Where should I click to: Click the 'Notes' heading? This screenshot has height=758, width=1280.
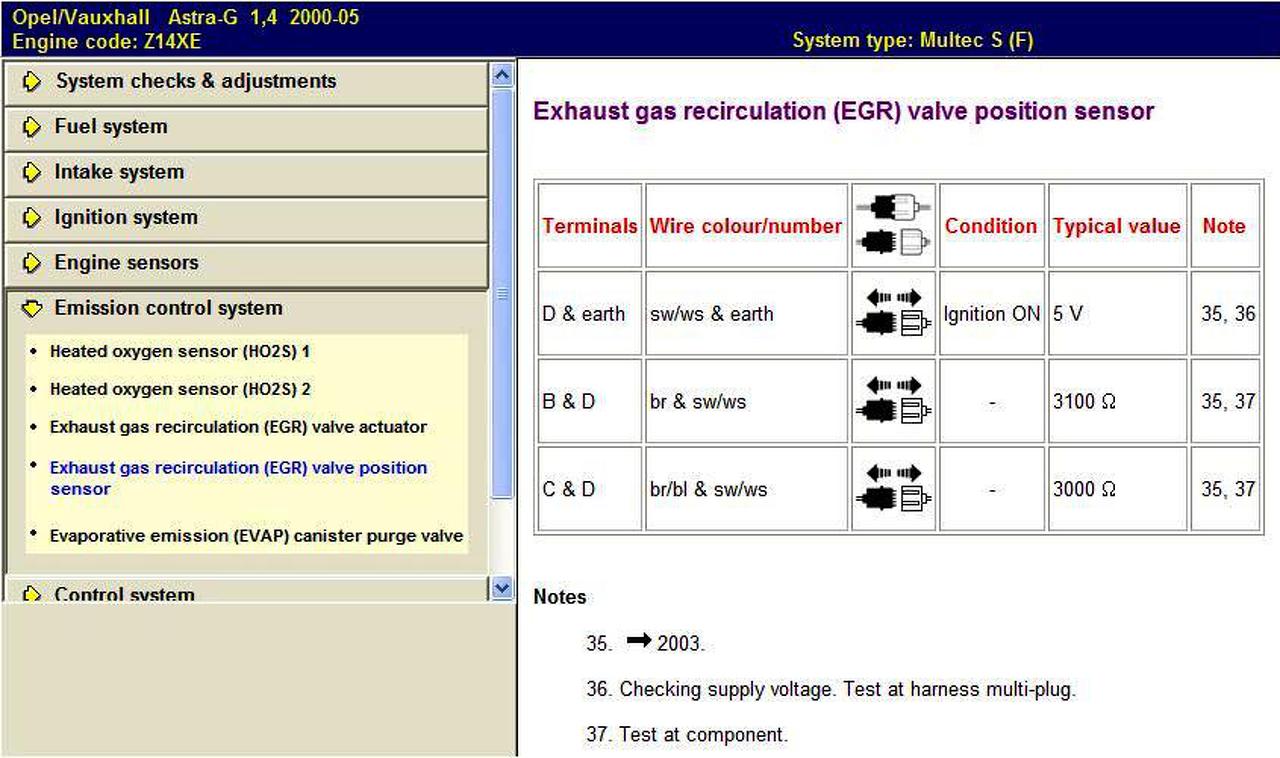tap(560, 597)
